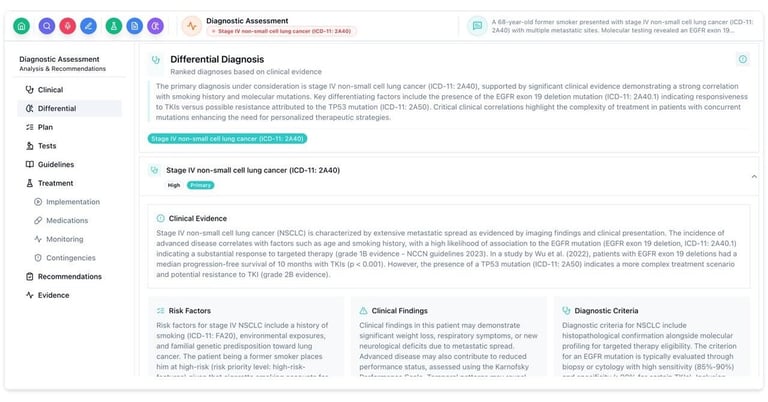Click the green home icon

tap(22, 26)
